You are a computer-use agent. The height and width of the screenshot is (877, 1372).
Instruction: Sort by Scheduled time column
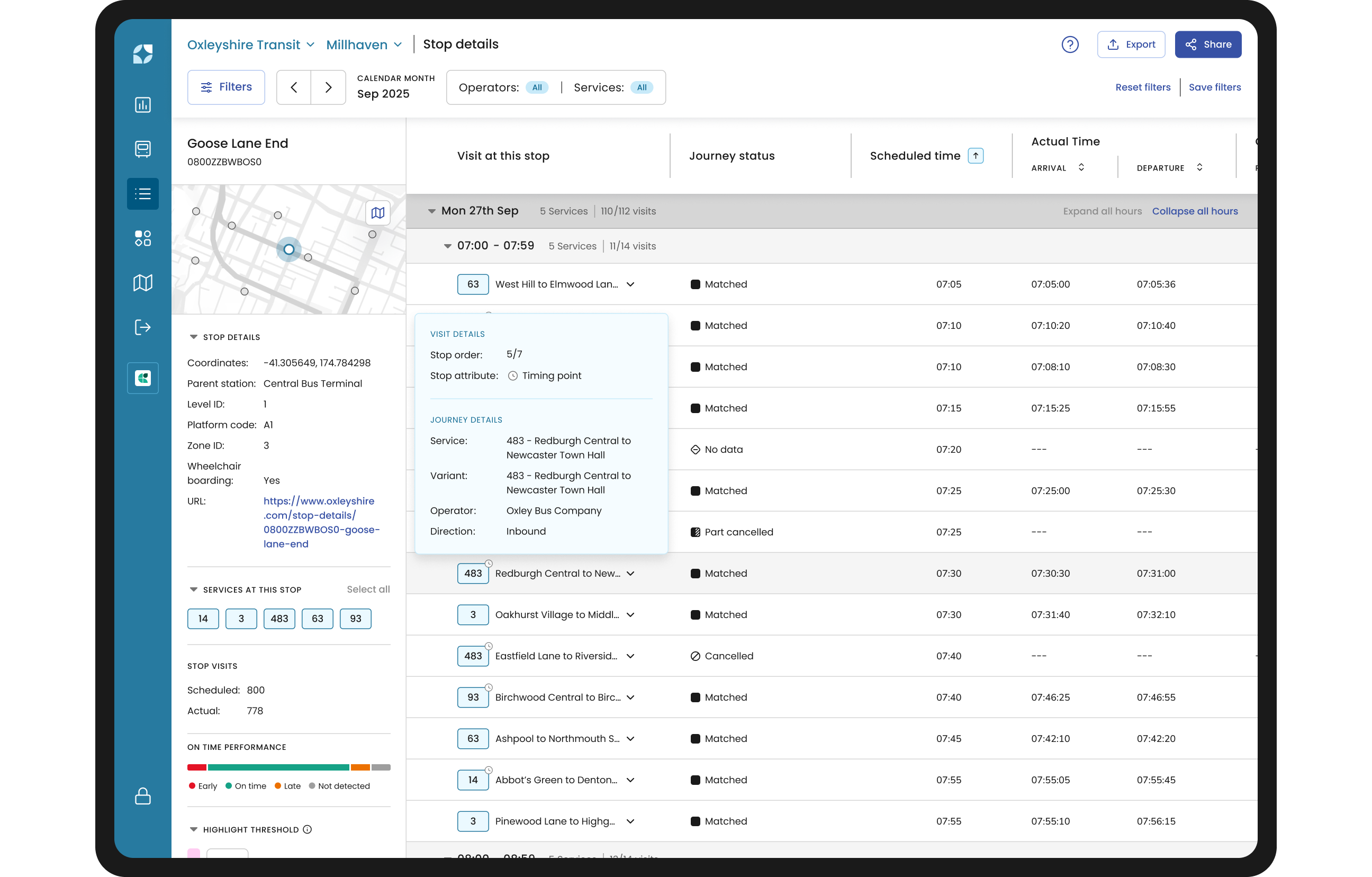tap(976, 156)
